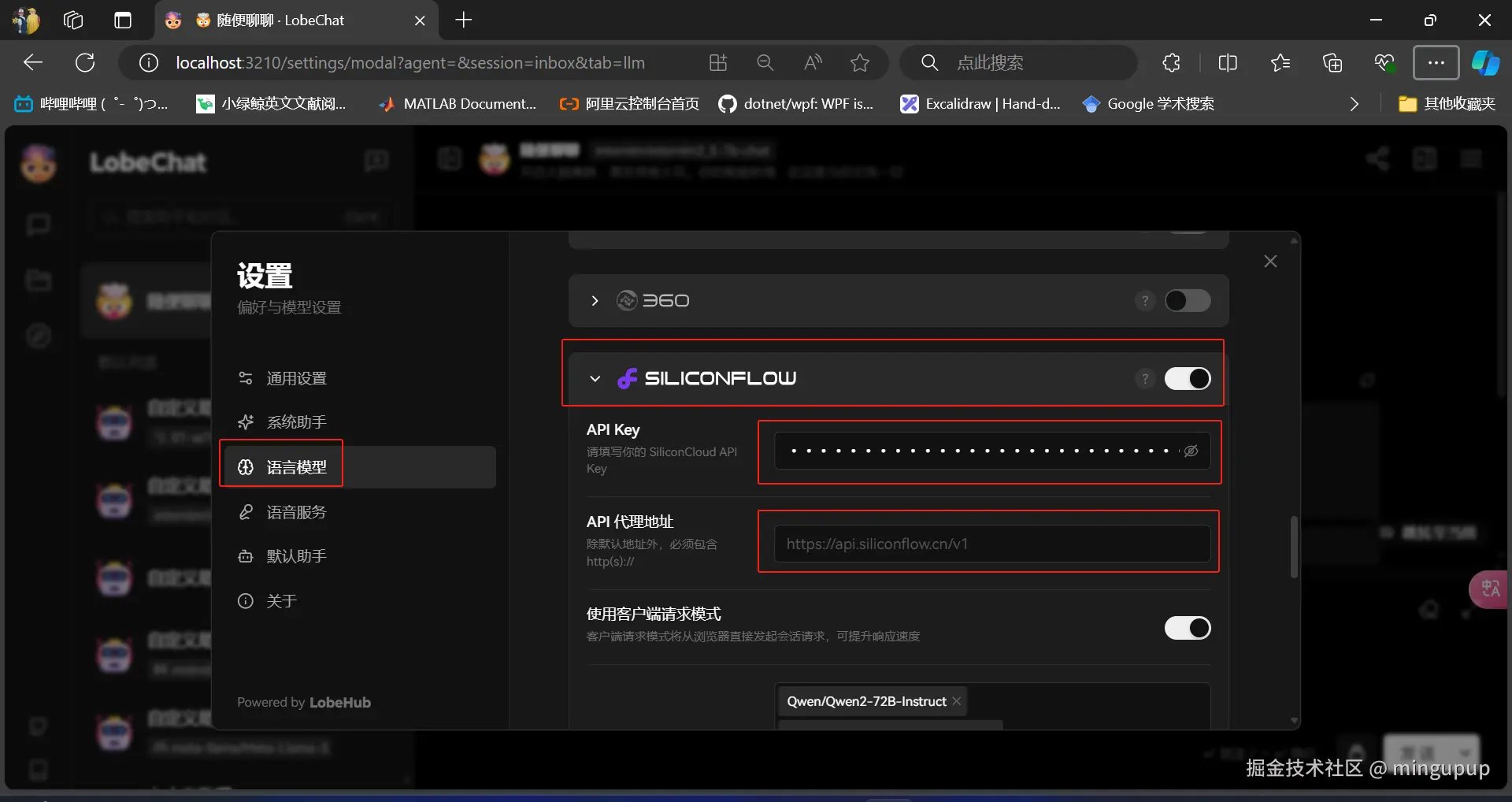
Task: Open the zoom control in address bar
Action: pos(765,62)
